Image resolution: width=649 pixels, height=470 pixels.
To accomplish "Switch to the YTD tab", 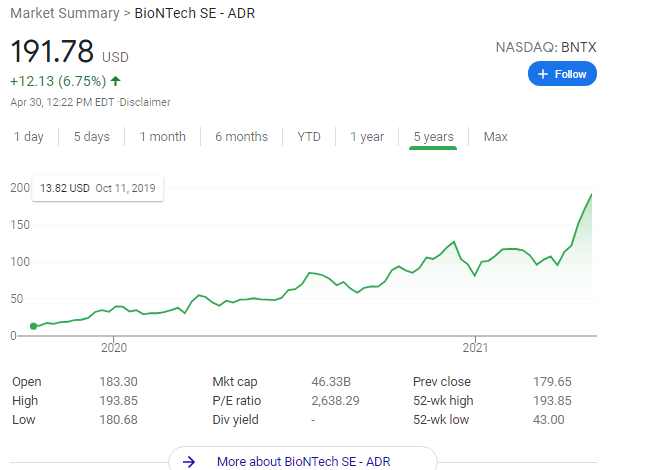I will pos(309,137).
